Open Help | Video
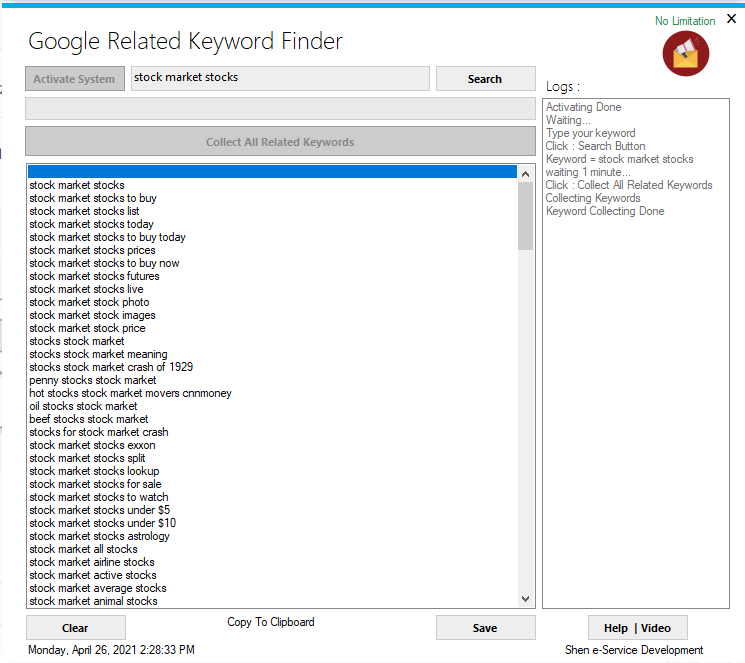745x663 pixels. click(637, 628)
